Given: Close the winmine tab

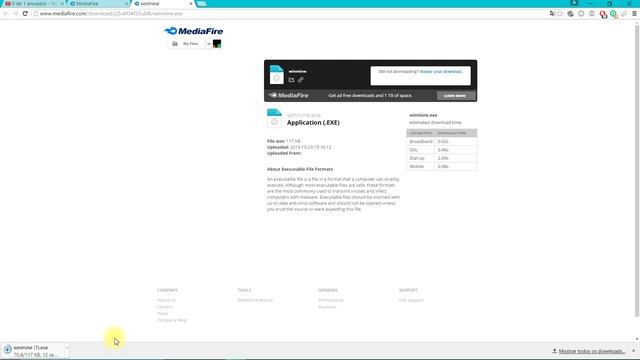Looking at the screenshot, I should 191,4.
